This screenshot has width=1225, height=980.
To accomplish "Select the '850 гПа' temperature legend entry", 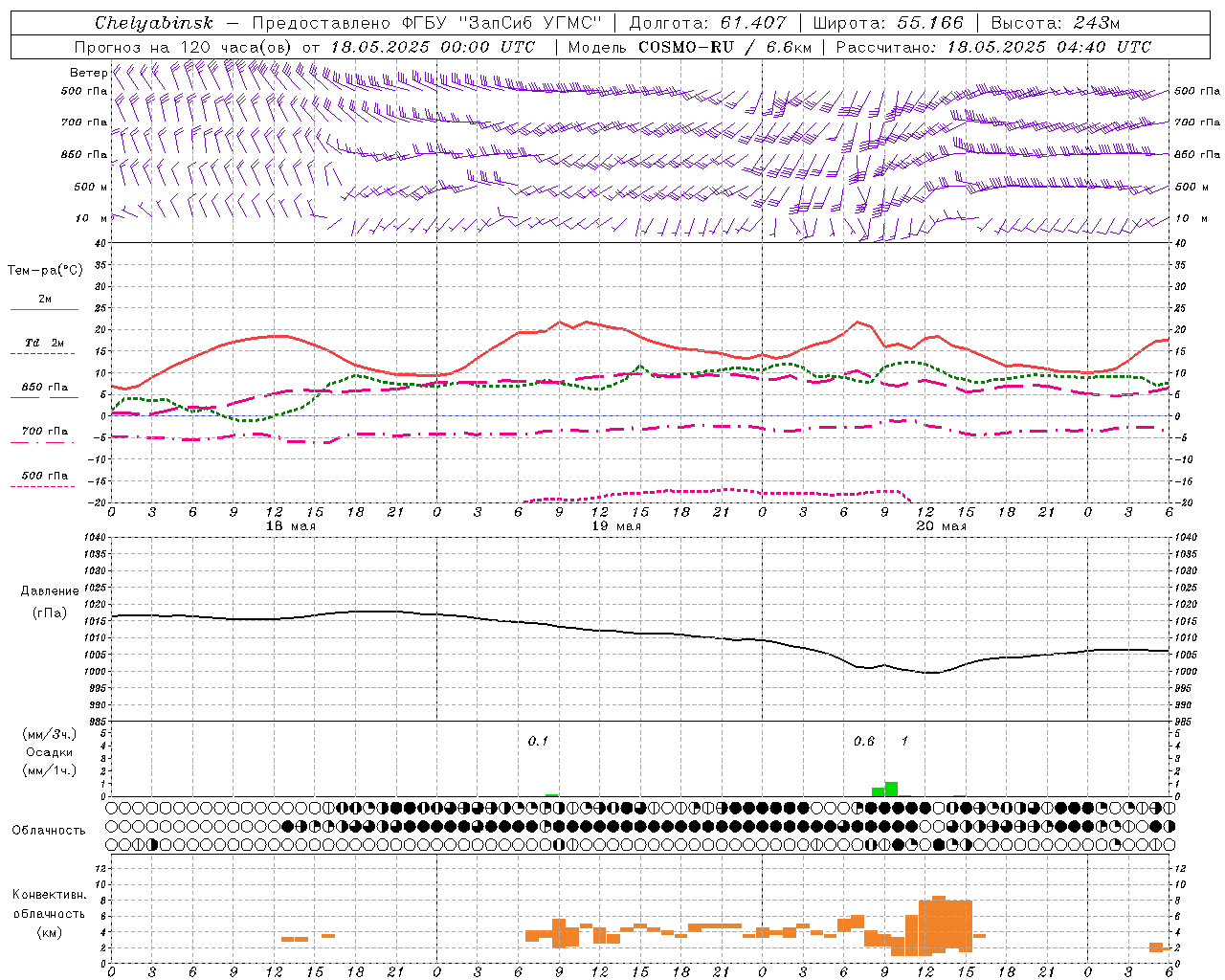I will [45, 388].
